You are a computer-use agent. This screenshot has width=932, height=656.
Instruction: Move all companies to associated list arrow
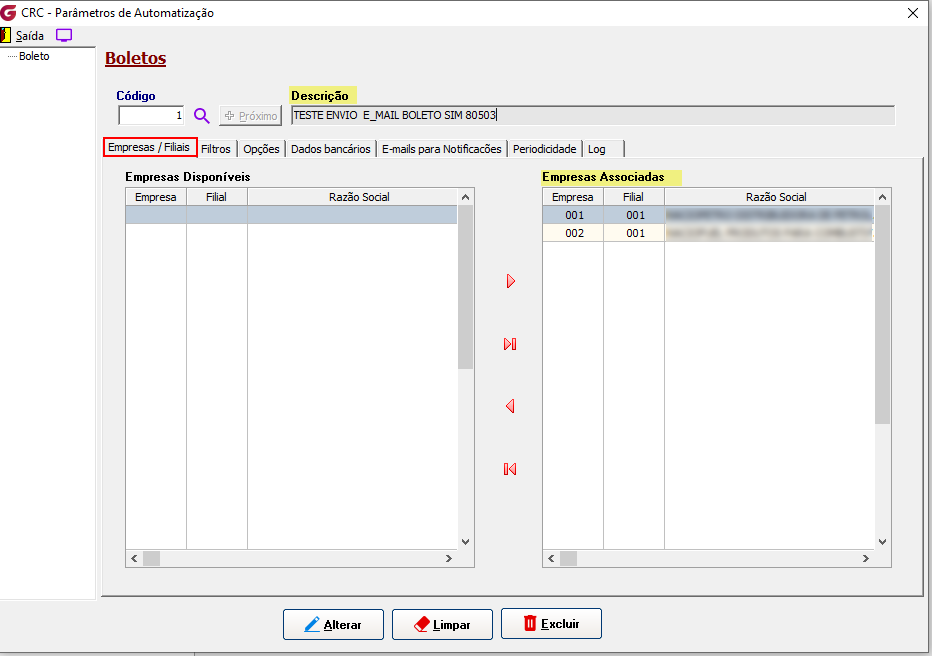coord(510,344)
